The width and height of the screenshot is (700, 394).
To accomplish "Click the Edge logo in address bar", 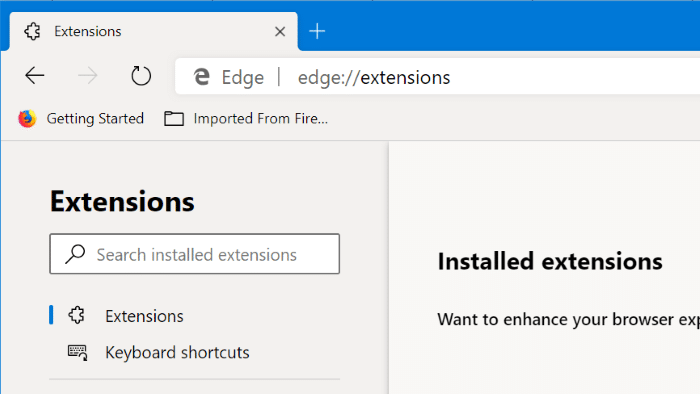I will click(201, 77).
